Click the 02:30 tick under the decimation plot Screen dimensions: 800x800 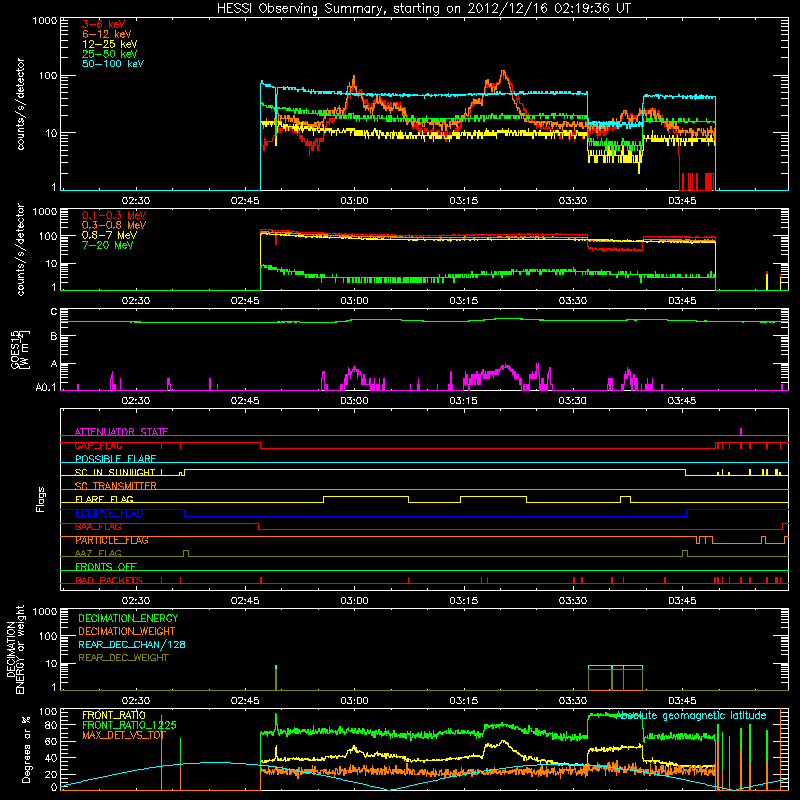[x=136, y=701]
